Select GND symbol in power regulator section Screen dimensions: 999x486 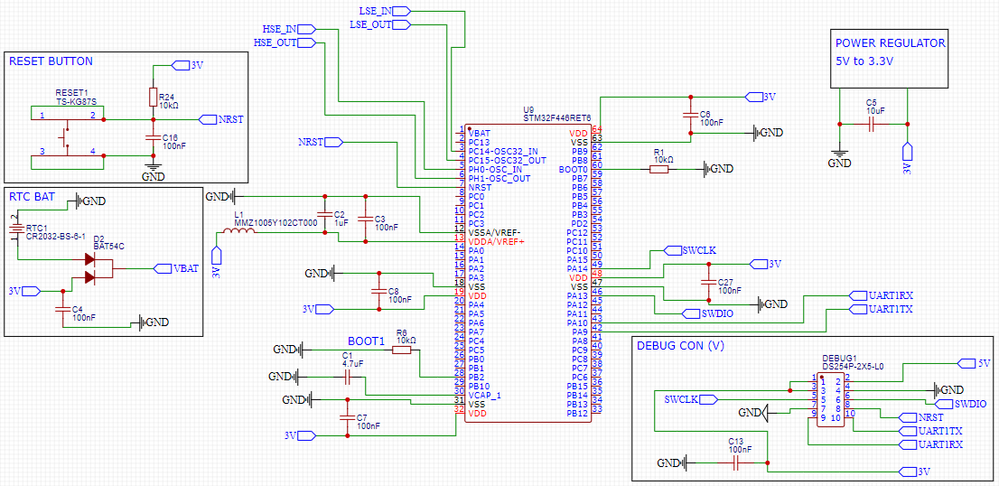click(x=840, y=158)
